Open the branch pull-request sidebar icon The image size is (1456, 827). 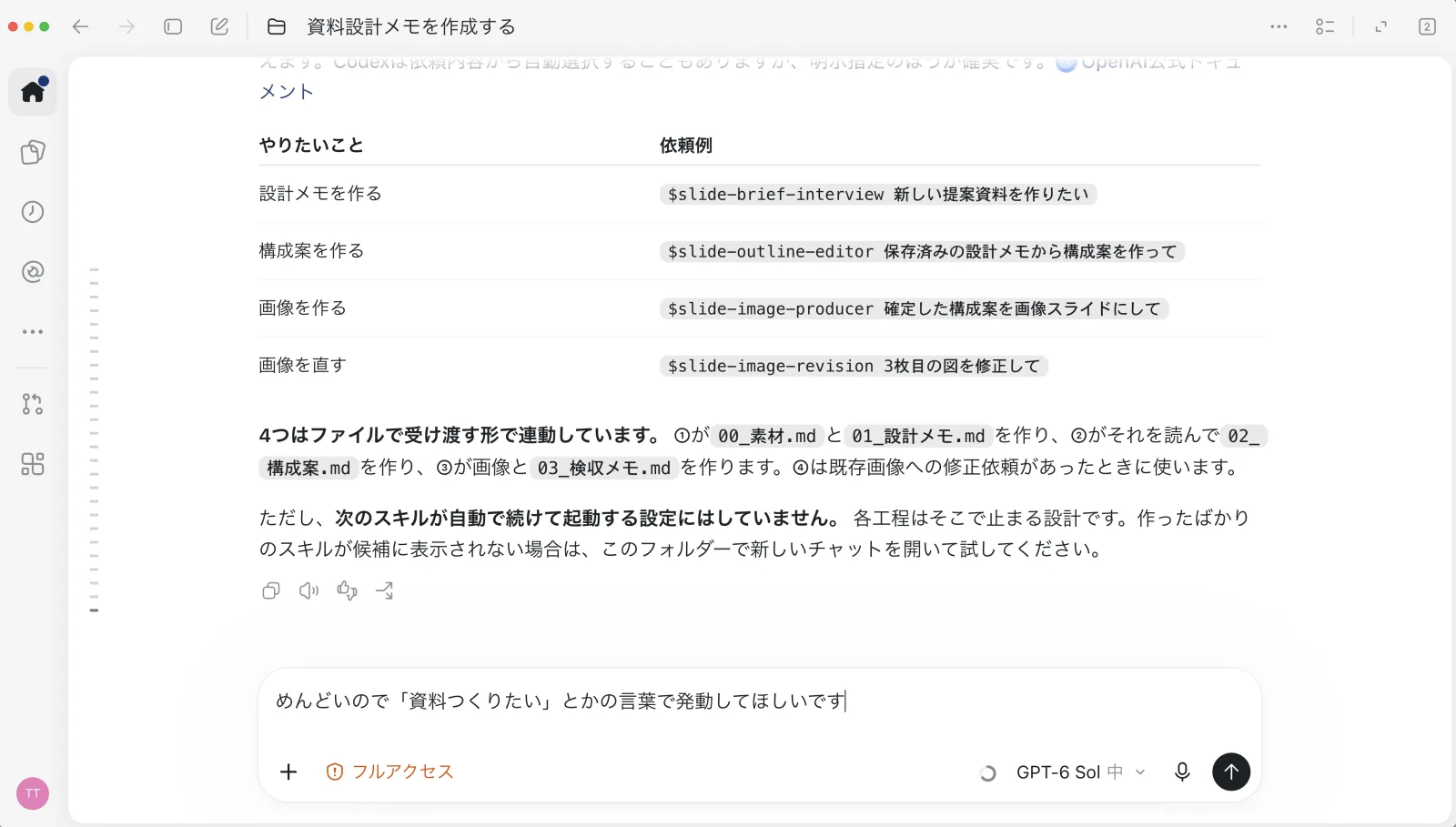pyautogui.click(x=33, y=404)
